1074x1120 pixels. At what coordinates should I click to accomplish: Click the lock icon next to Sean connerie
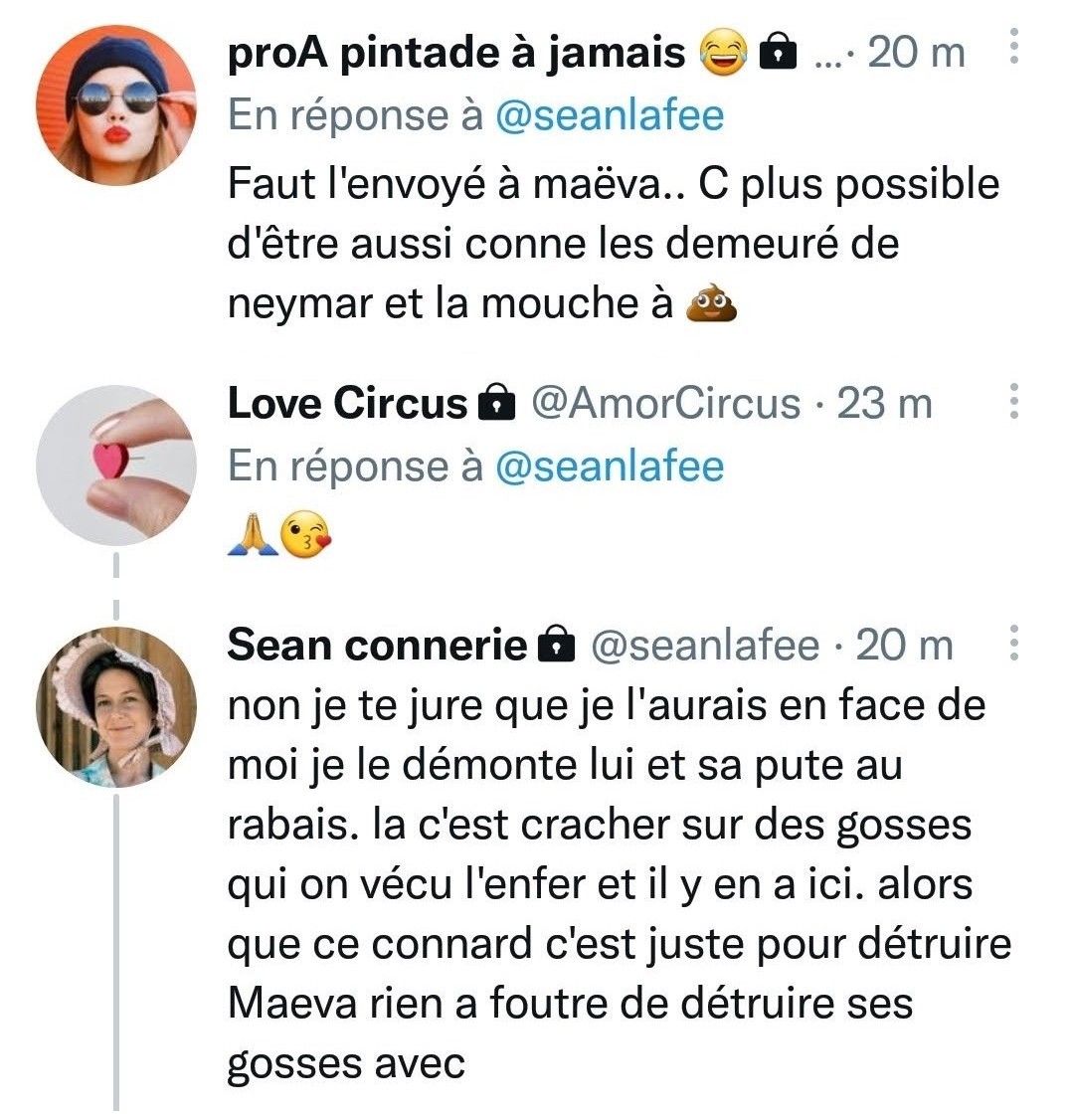point(557,646)
